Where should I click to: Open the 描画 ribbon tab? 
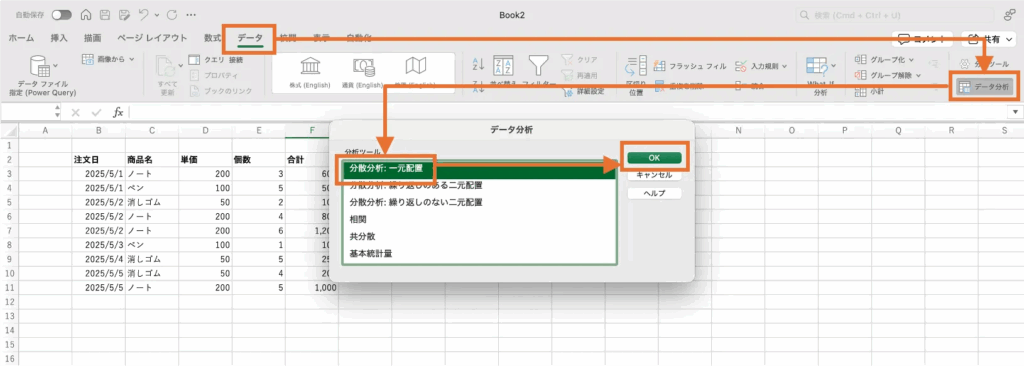tap(92, 38)
